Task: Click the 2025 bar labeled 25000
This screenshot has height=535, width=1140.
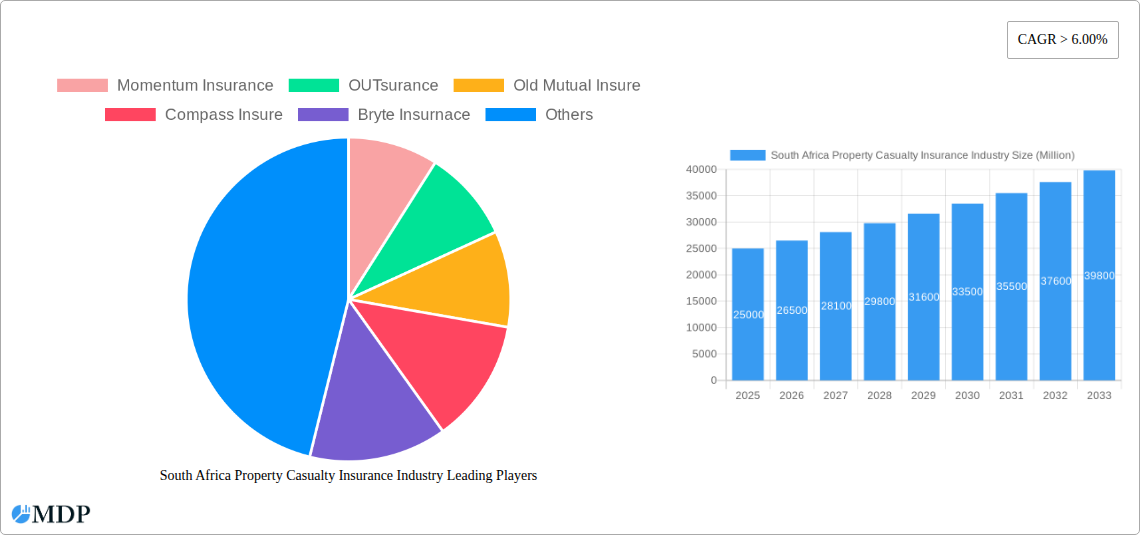Action: [748, 314]
